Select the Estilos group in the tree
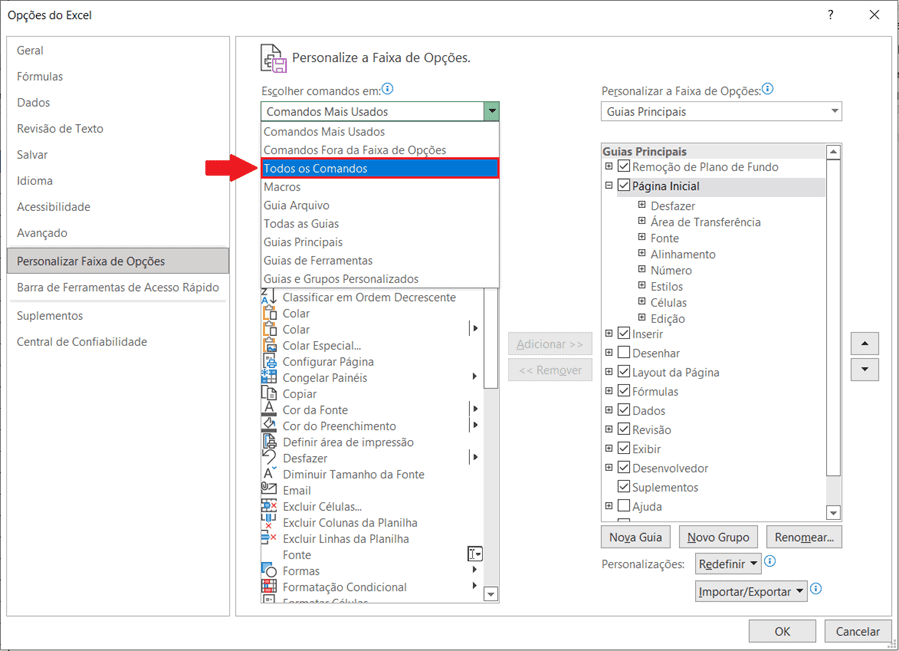The height and width of the screenshot is (651, 899). 667,286
